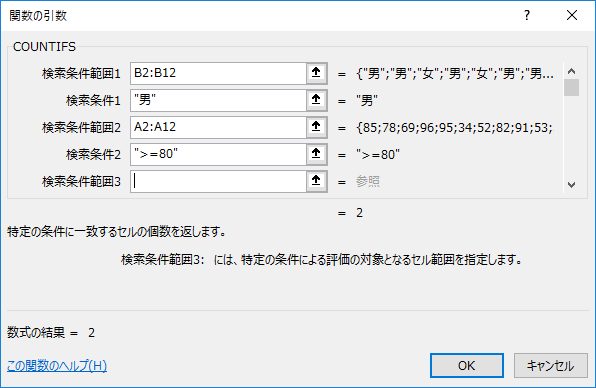The height and width of the screenshot is (388, 596).
Task: Close the 関数の引数 dialog
Action: pyautogui.click(x=572, y=15)
